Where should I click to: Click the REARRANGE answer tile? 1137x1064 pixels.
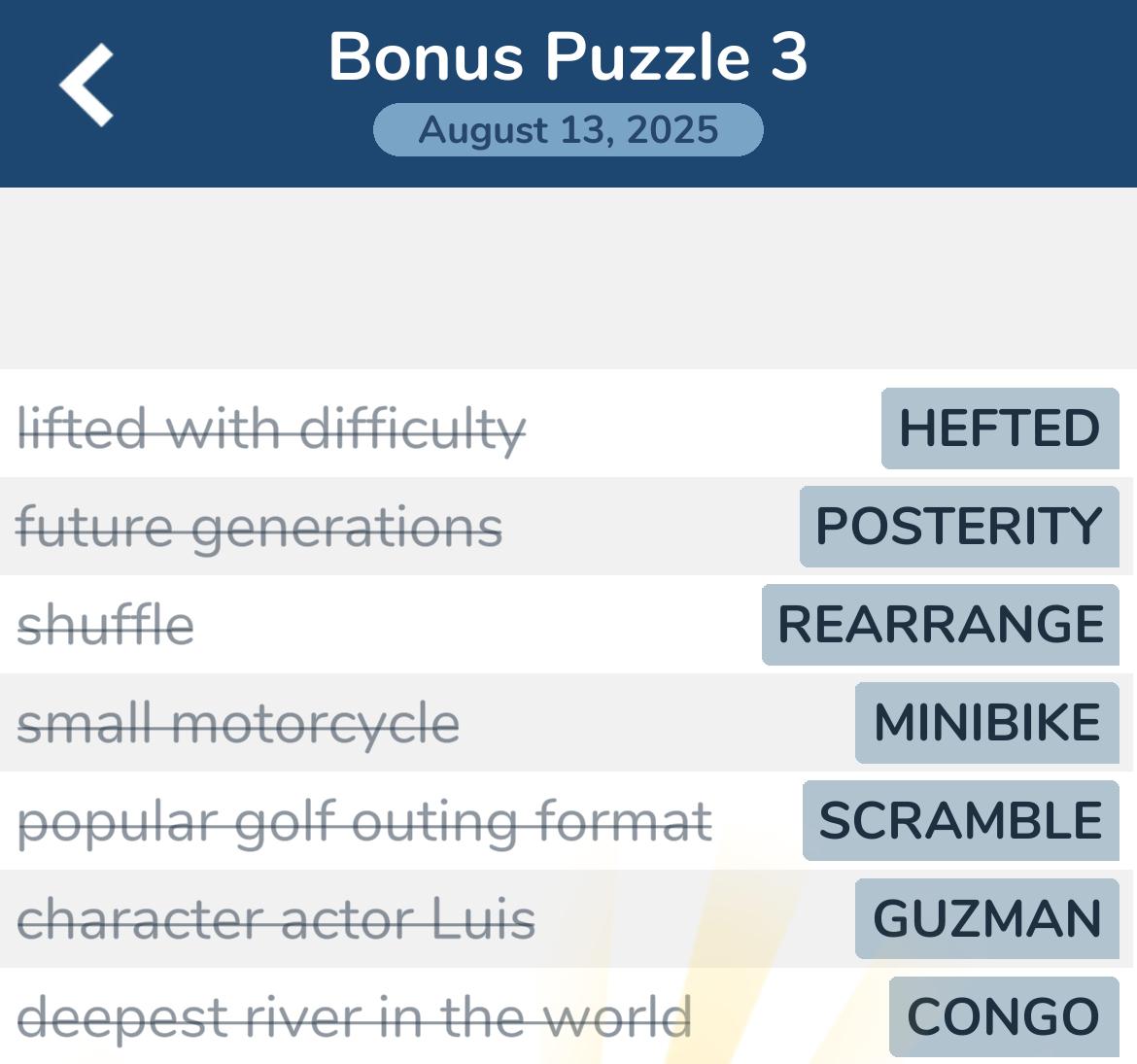coord(940,625)
